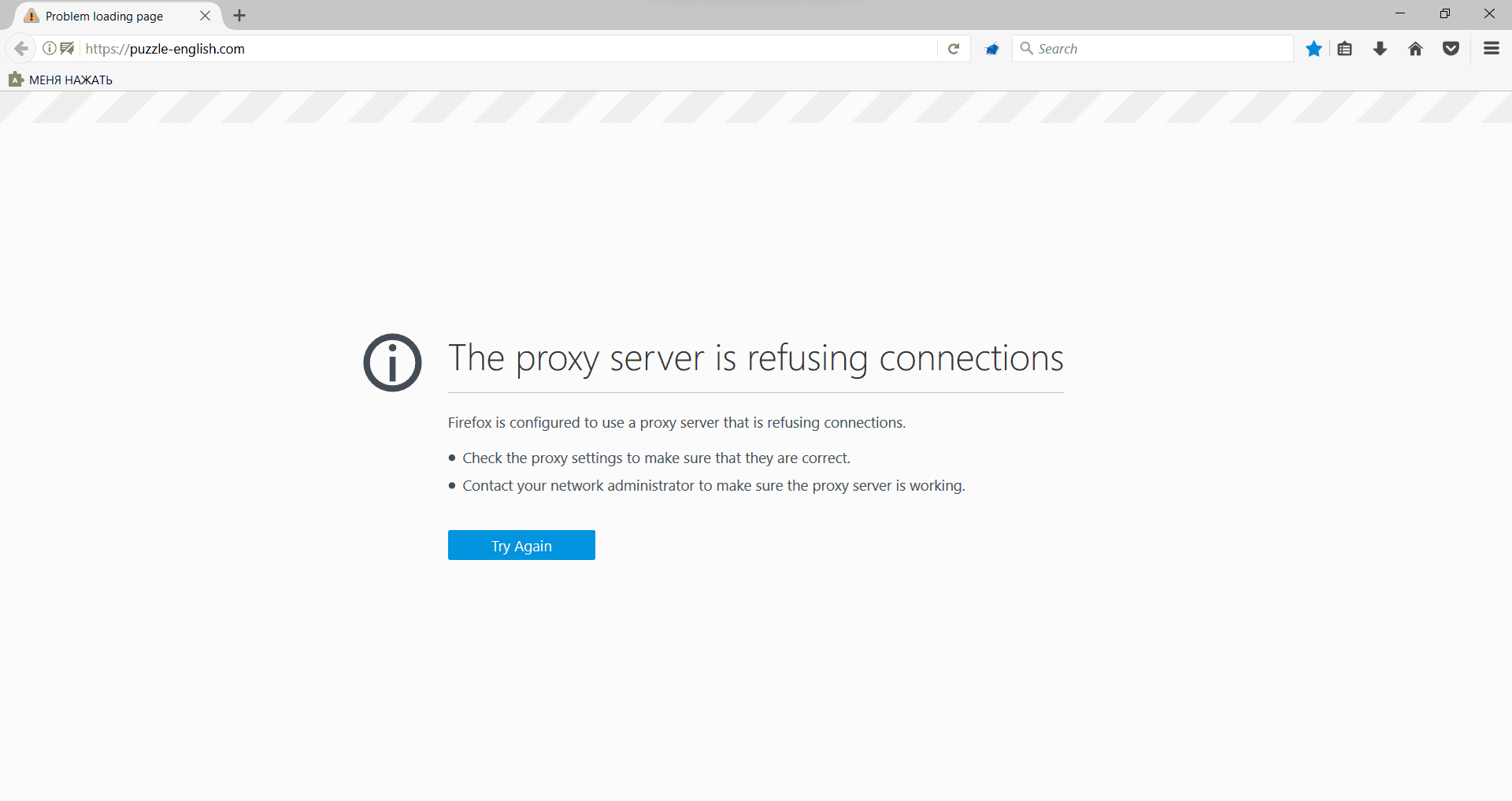Click the Try Again button

(521, 545)
